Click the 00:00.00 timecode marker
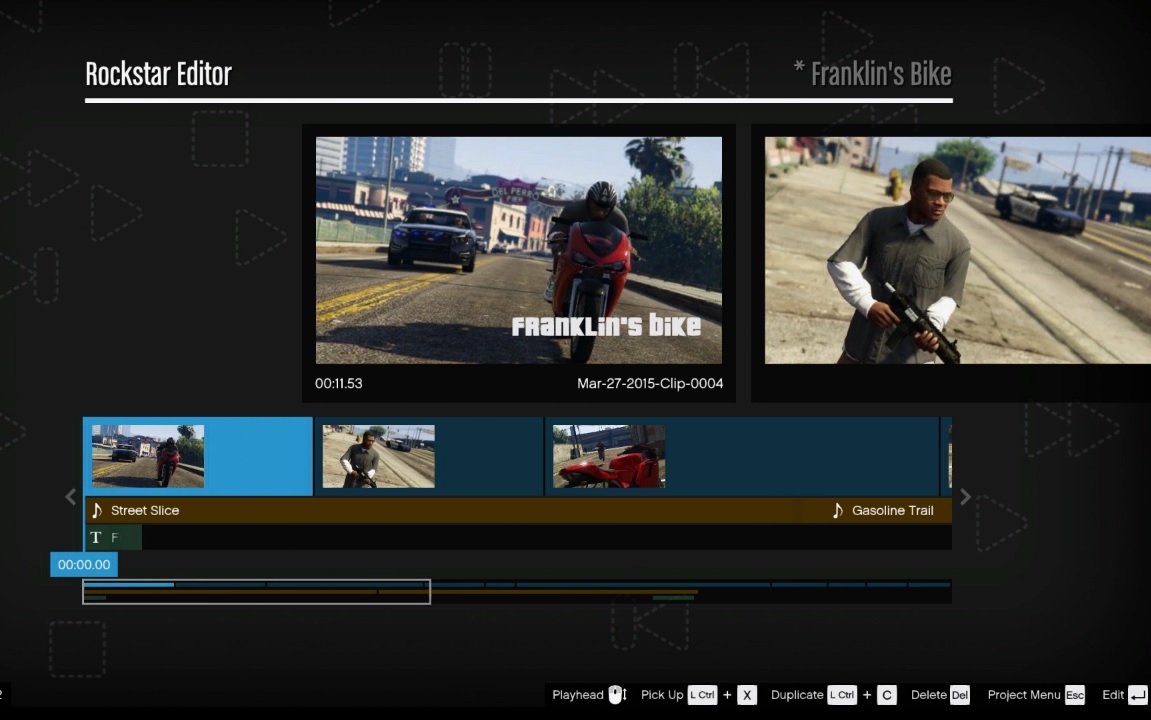Screen dimensions: 1151x720 click(84, 564)
